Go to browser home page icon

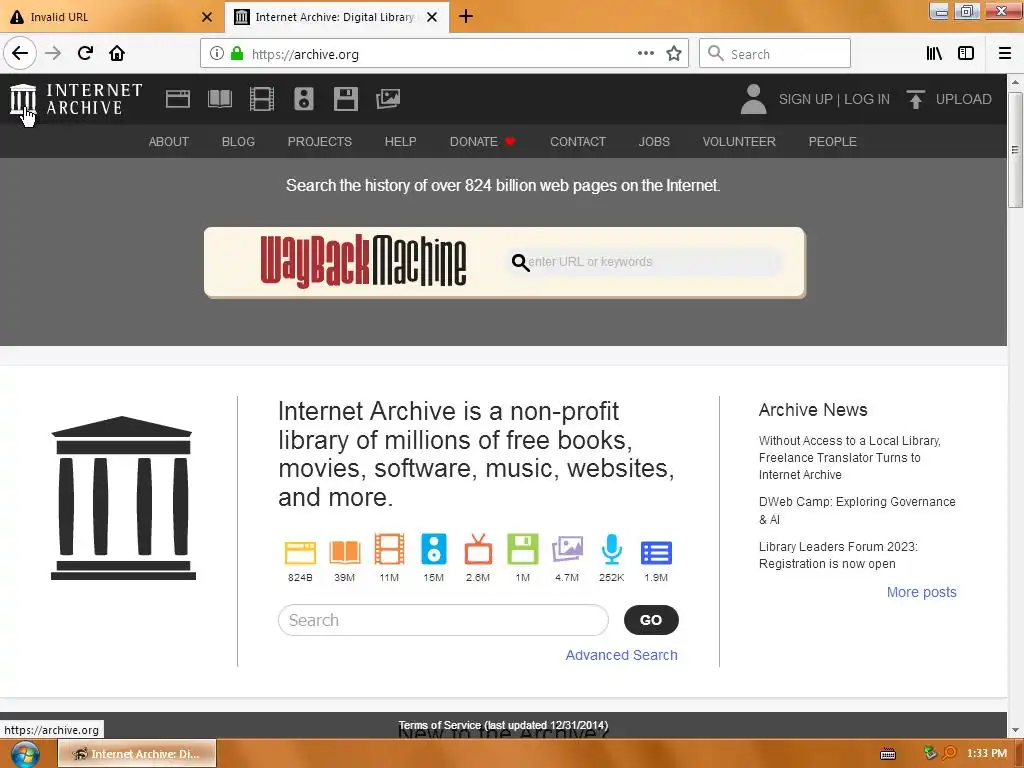117,54
